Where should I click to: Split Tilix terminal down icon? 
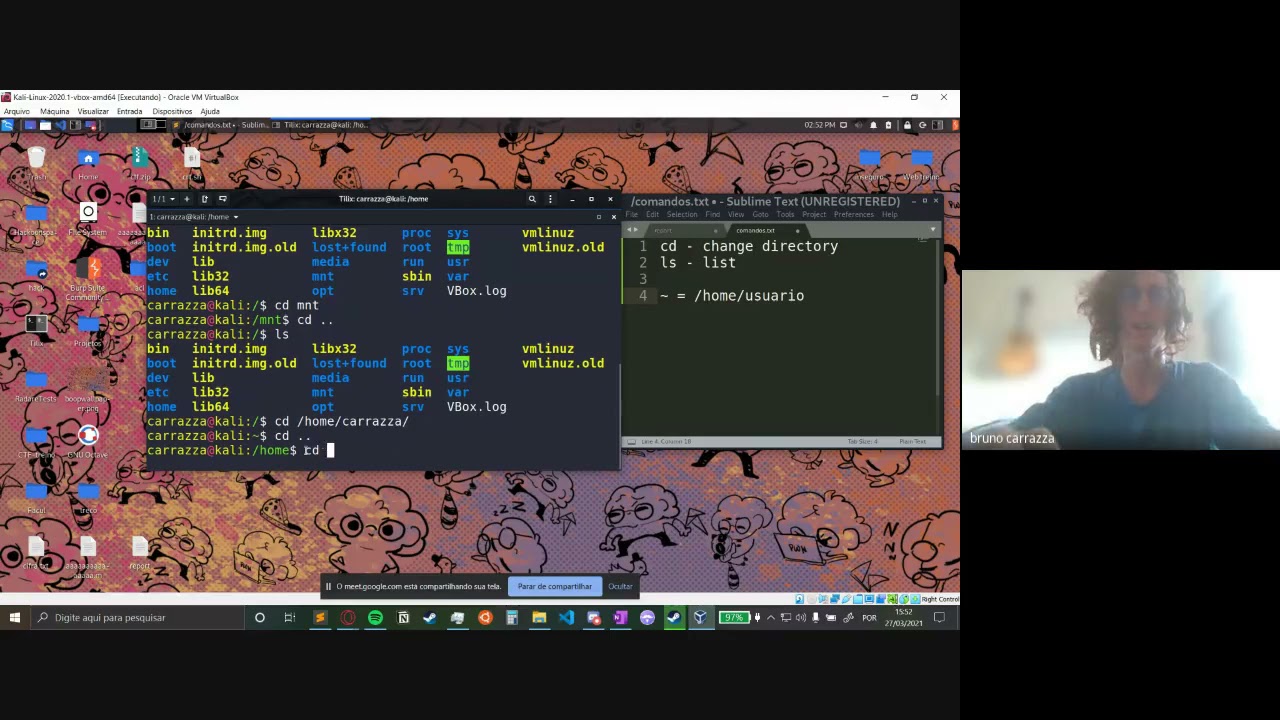coord(222,199)
